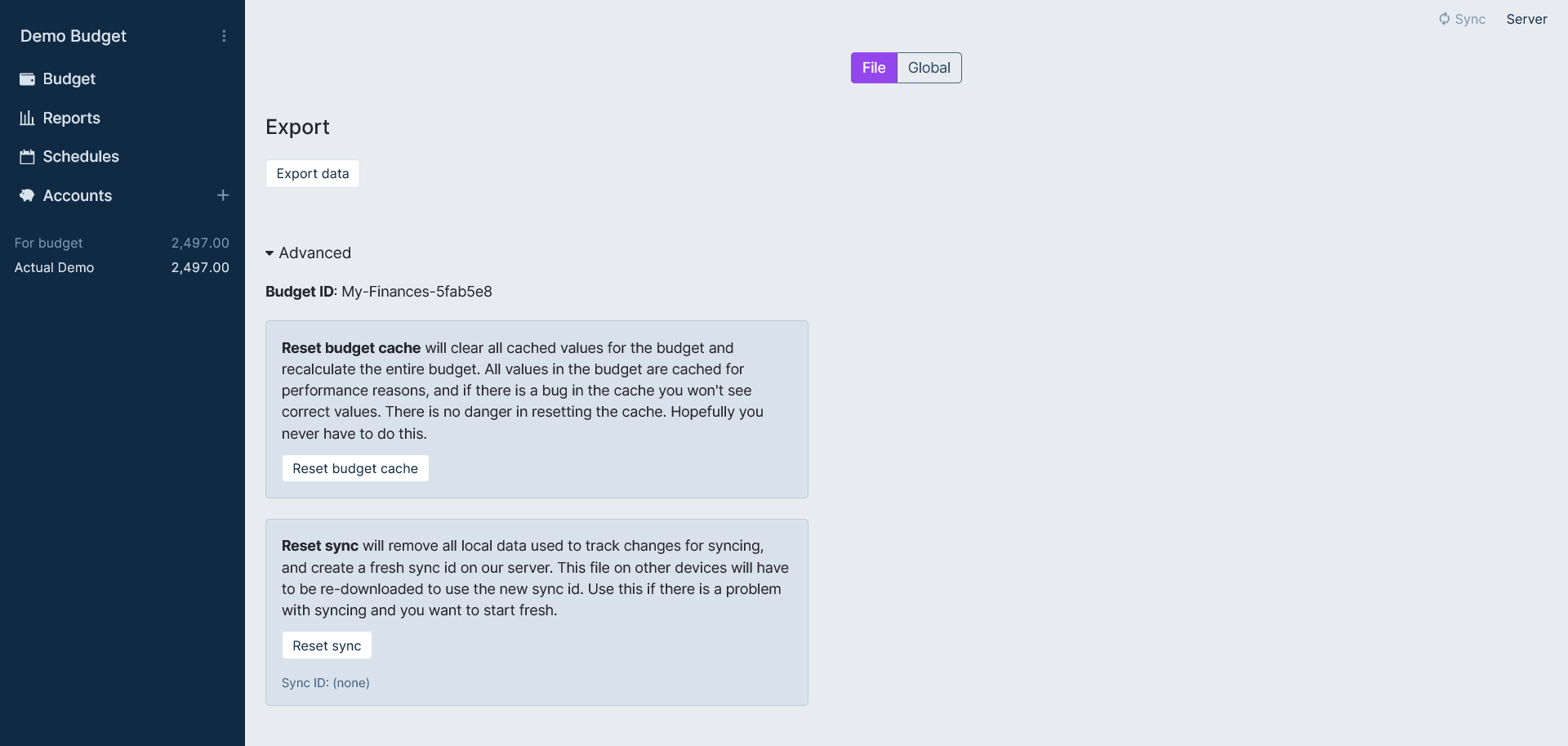Image resolution: width=1568 pixels, height=746 pixels.
Task: Open the Budget page from sidebar
Action: pos(69,79)
